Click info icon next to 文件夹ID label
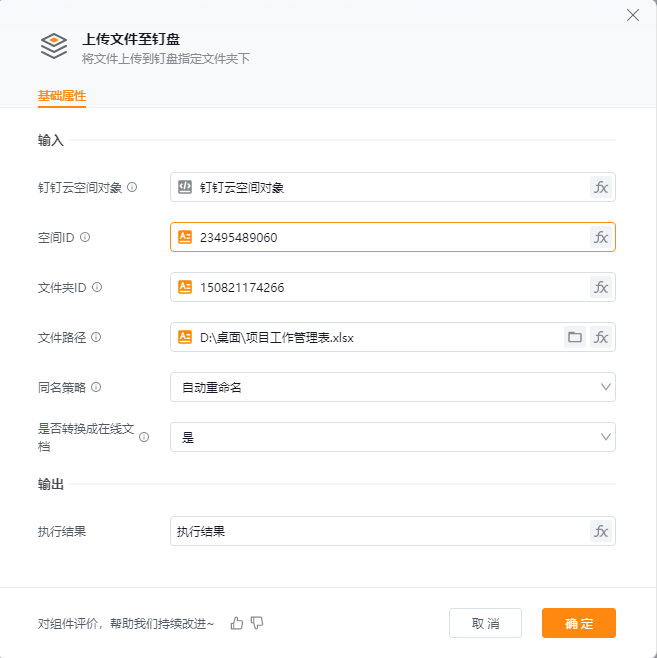This screenshot has height=658, width=657. click(97, 287)
